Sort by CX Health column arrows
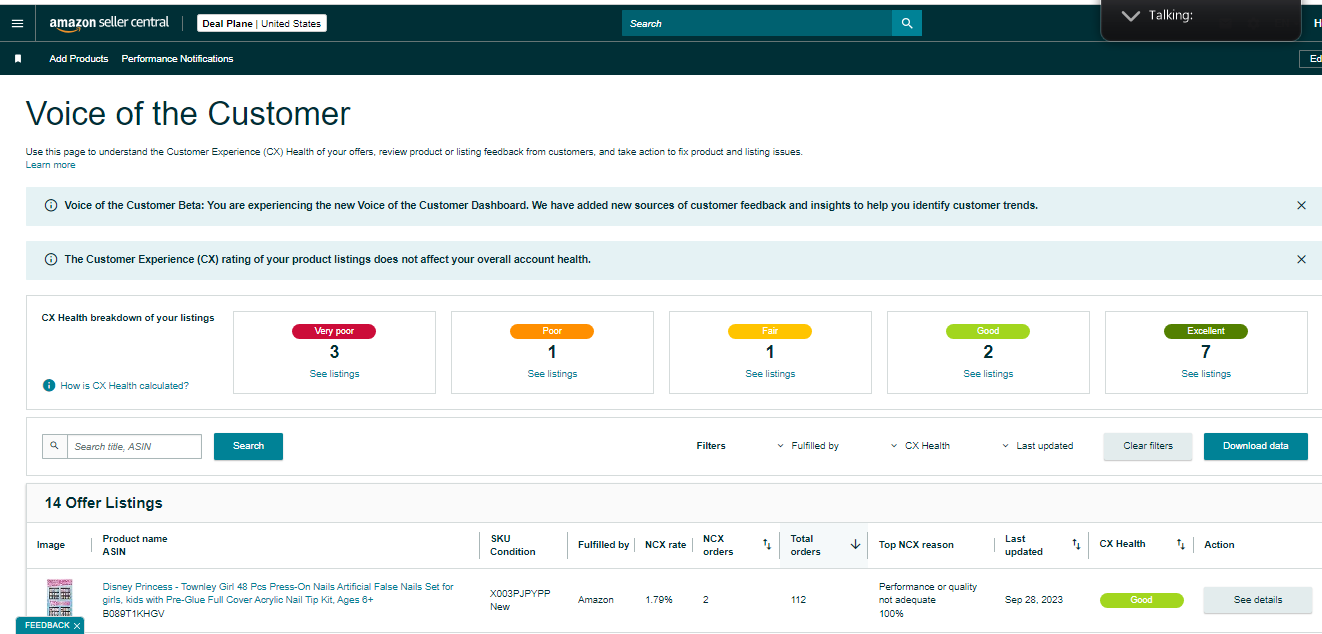Viewport: 1322px width, 634px height. point(1180,544)
